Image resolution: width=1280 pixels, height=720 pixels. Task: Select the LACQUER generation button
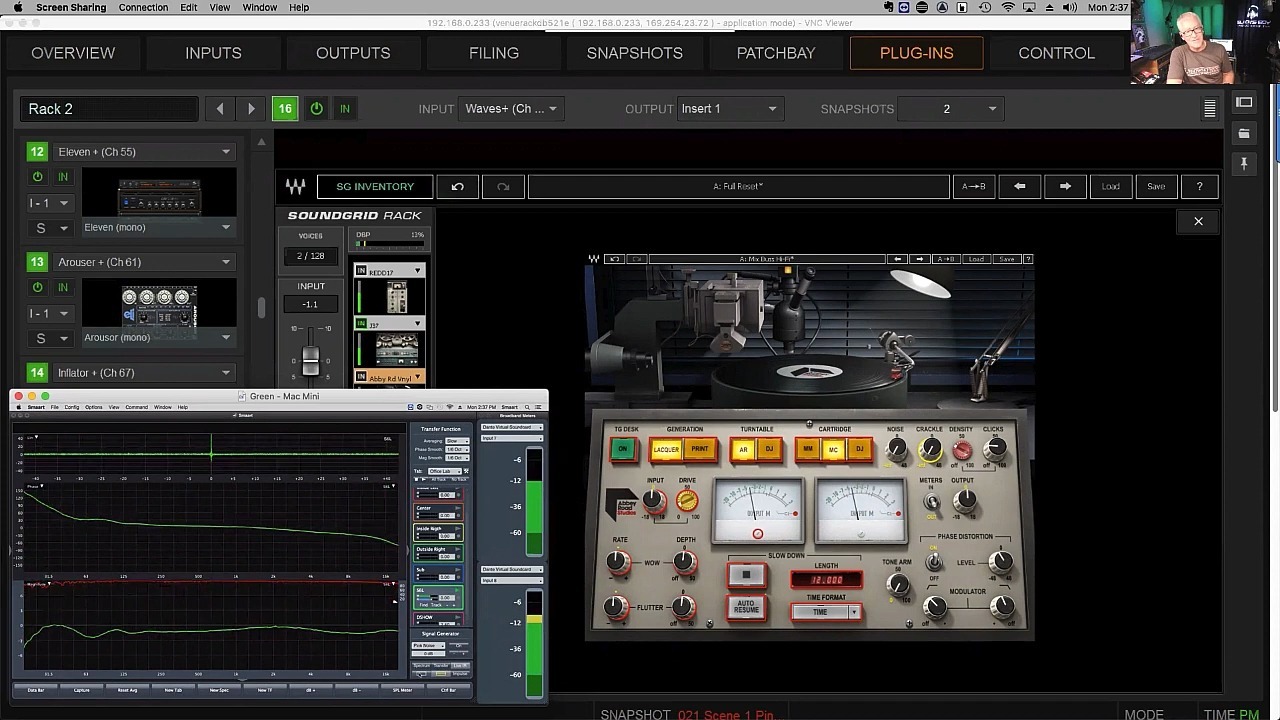point(666,450)
